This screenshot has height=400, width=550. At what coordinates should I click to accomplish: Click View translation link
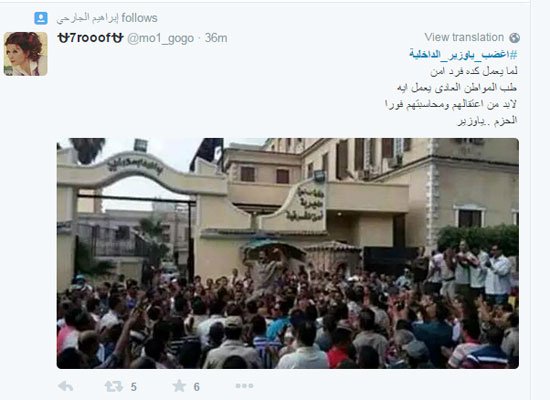point(464,37)
